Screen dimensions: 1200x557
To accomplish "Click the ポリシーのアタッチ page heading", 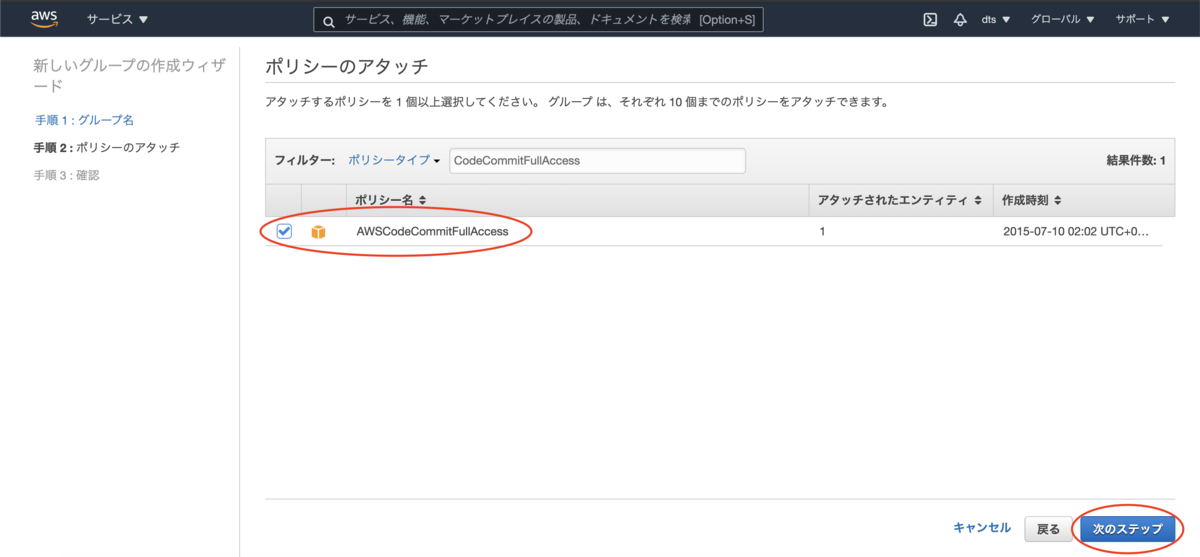I will click(x=347, y=67).
